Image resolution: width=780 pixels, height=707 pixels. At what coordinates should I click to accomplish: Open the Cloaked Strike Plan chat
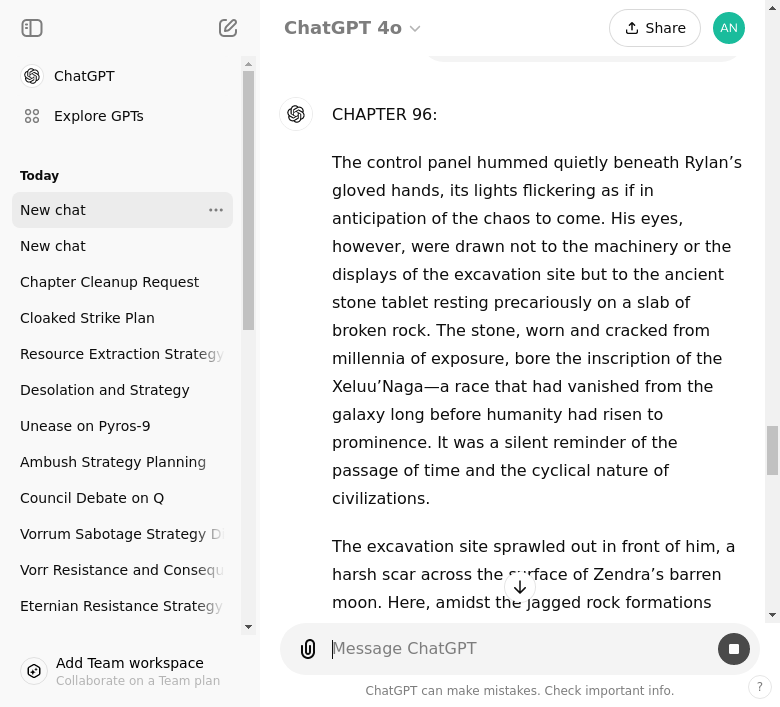point(87,318)
